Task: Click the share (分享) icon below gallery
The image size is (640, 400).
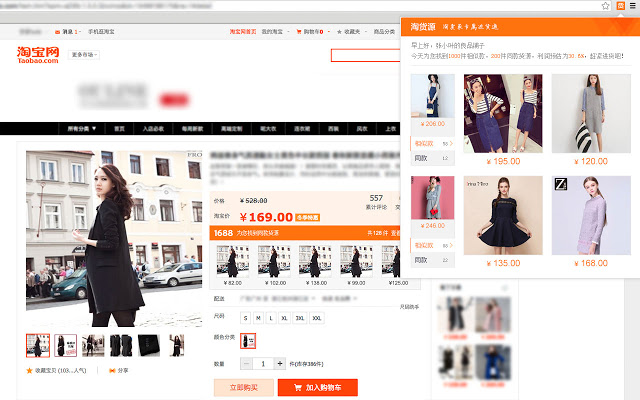Action: [x=112, y=371]
